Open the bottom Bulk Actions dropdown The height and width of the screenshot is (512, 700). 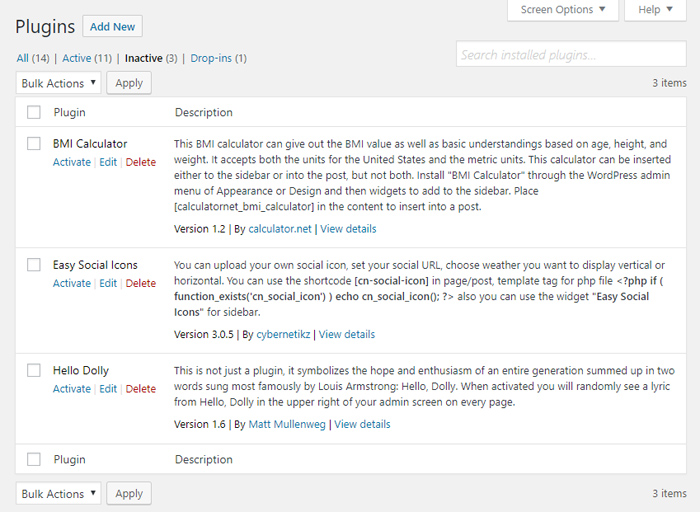[58, 494]
